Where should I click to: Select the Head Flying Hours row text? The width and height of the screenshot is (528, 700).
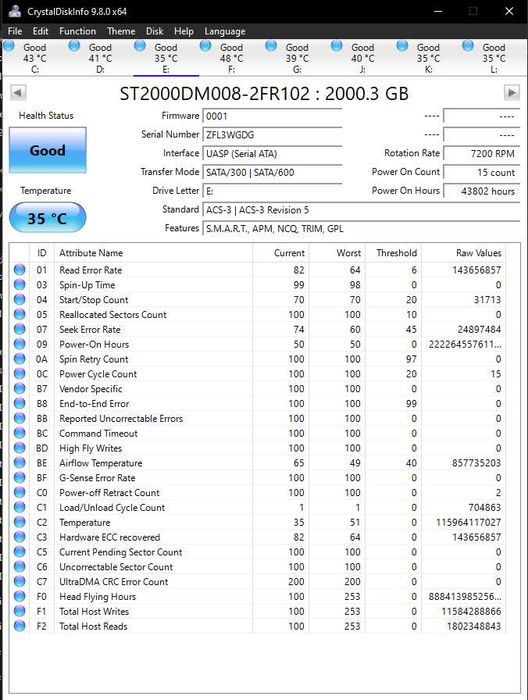(x=97, y=596)
